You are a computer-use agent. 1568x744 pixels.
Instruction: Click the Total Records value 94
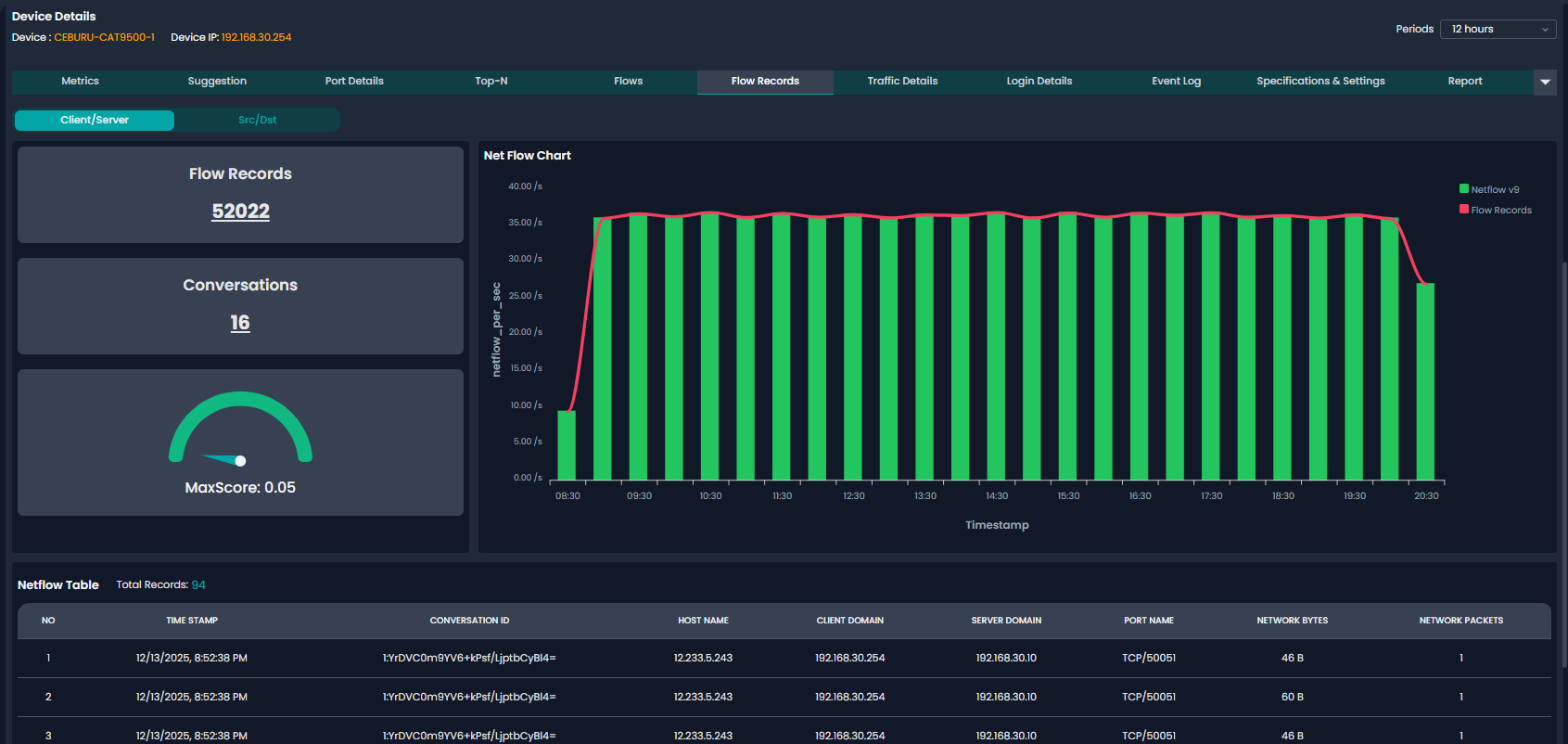[198, 584]
